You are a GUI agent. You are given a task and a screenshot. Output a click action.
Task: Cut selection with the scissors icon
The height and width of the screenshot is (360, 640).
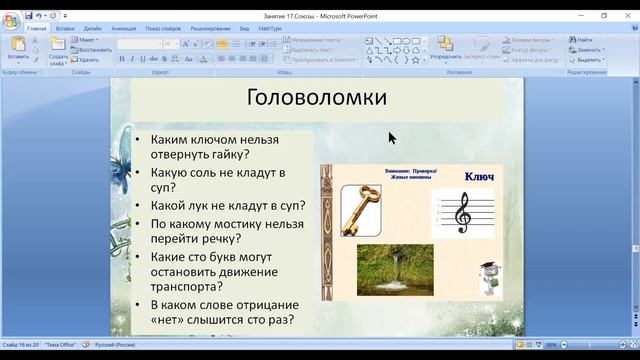[x=35, y=40]
